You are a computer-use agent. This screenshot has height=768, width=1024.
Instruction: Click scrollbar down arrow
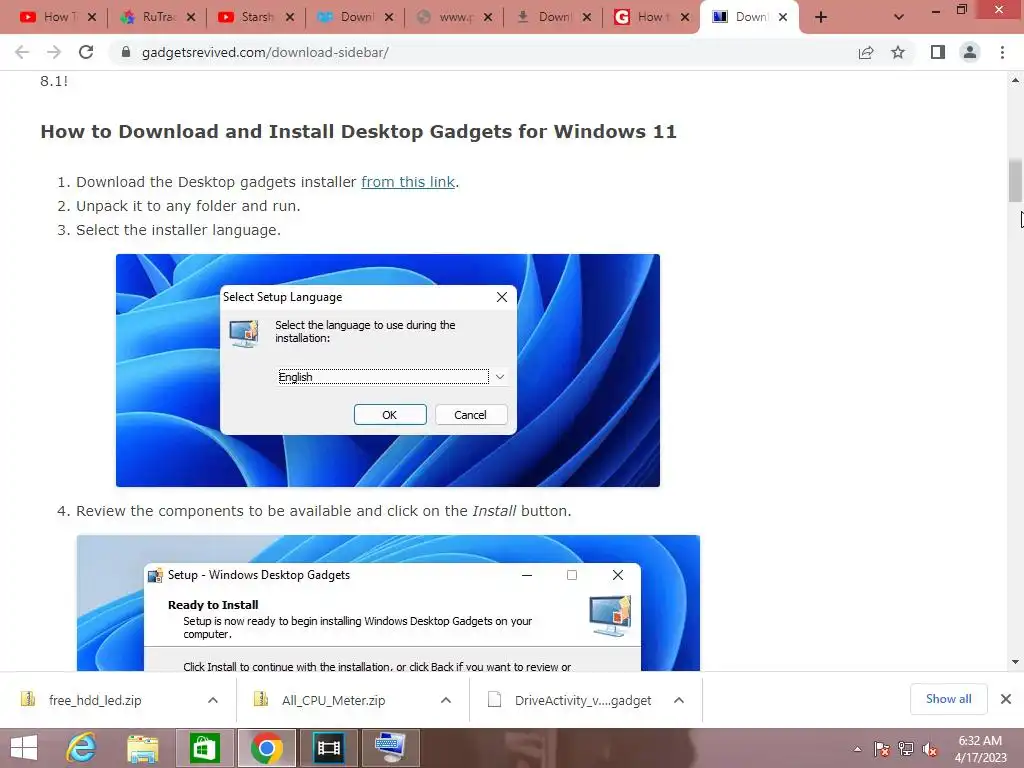coord(1015,662)
